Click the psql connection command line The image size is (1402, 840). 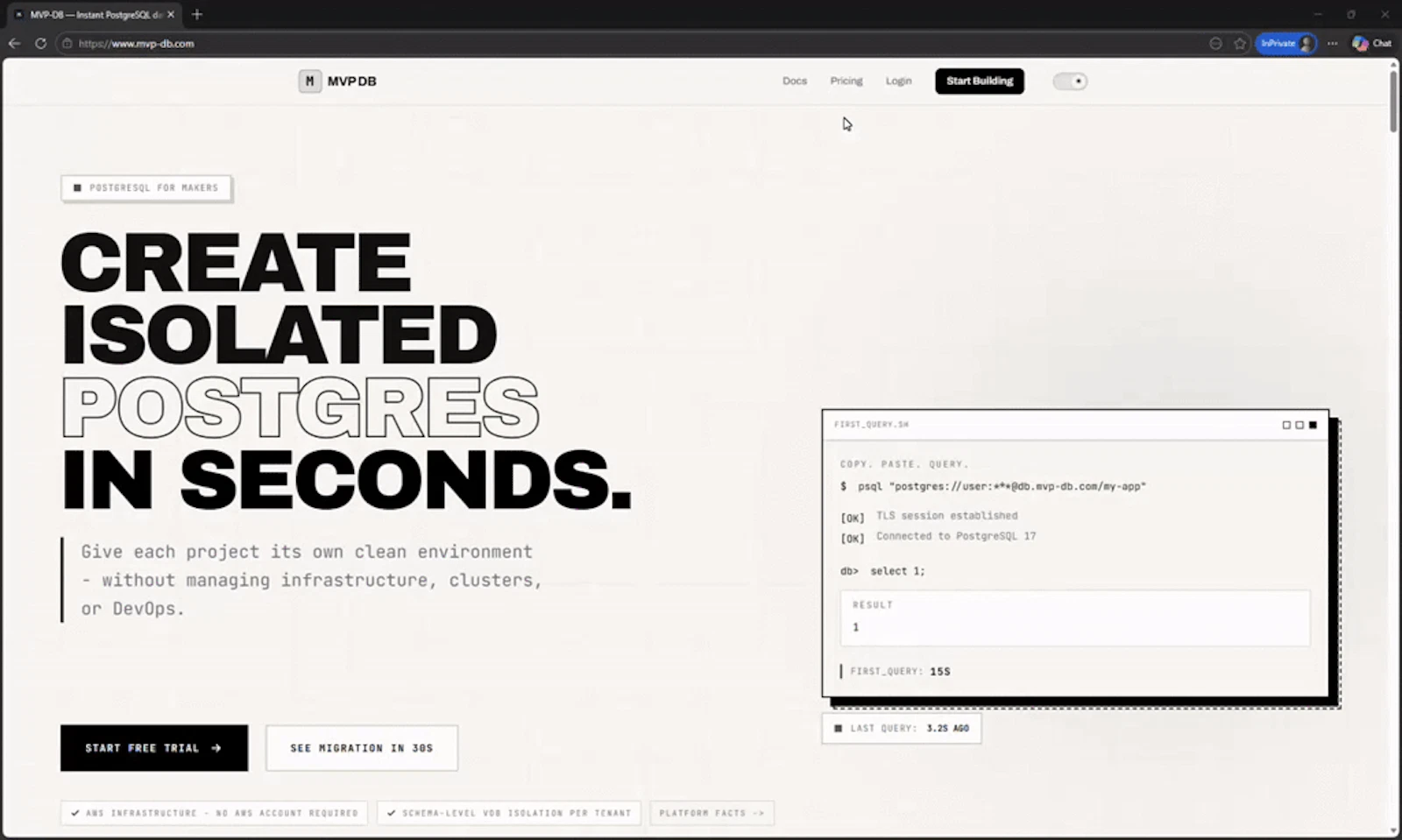coord(993,486)
